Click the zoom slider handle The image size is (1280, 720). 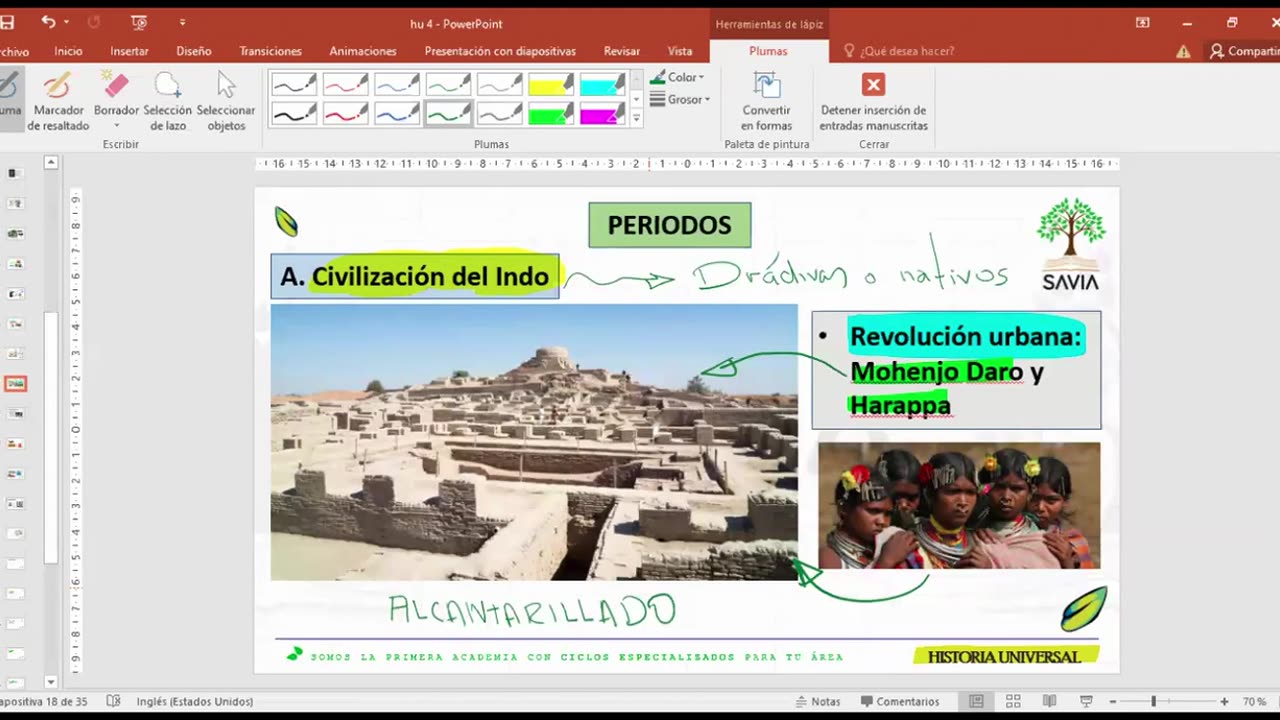[x=1153, y=701]
